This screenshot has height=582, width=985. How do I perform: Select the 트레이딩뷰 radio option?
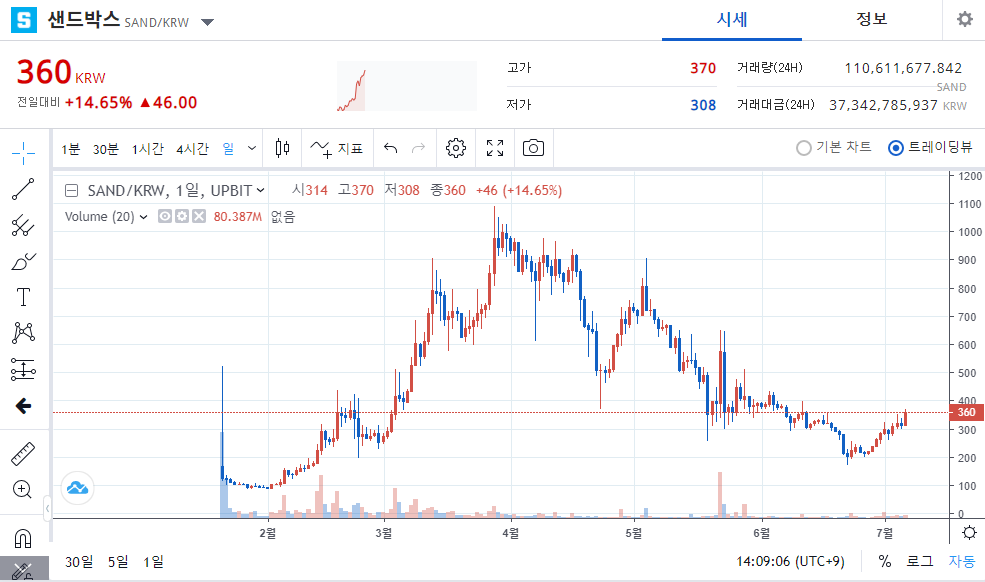[x=930, y=147]
